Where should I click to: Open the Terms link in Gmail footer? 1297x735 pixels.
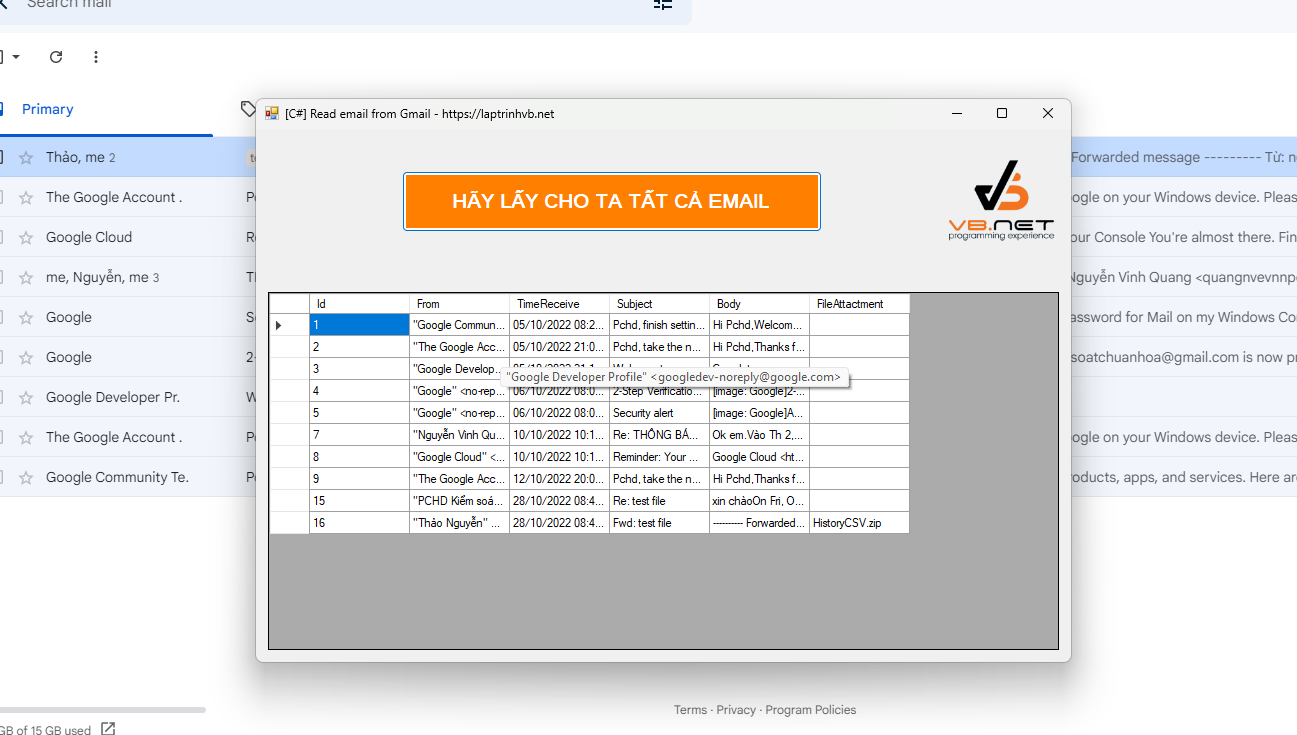(x=690, y=710)
